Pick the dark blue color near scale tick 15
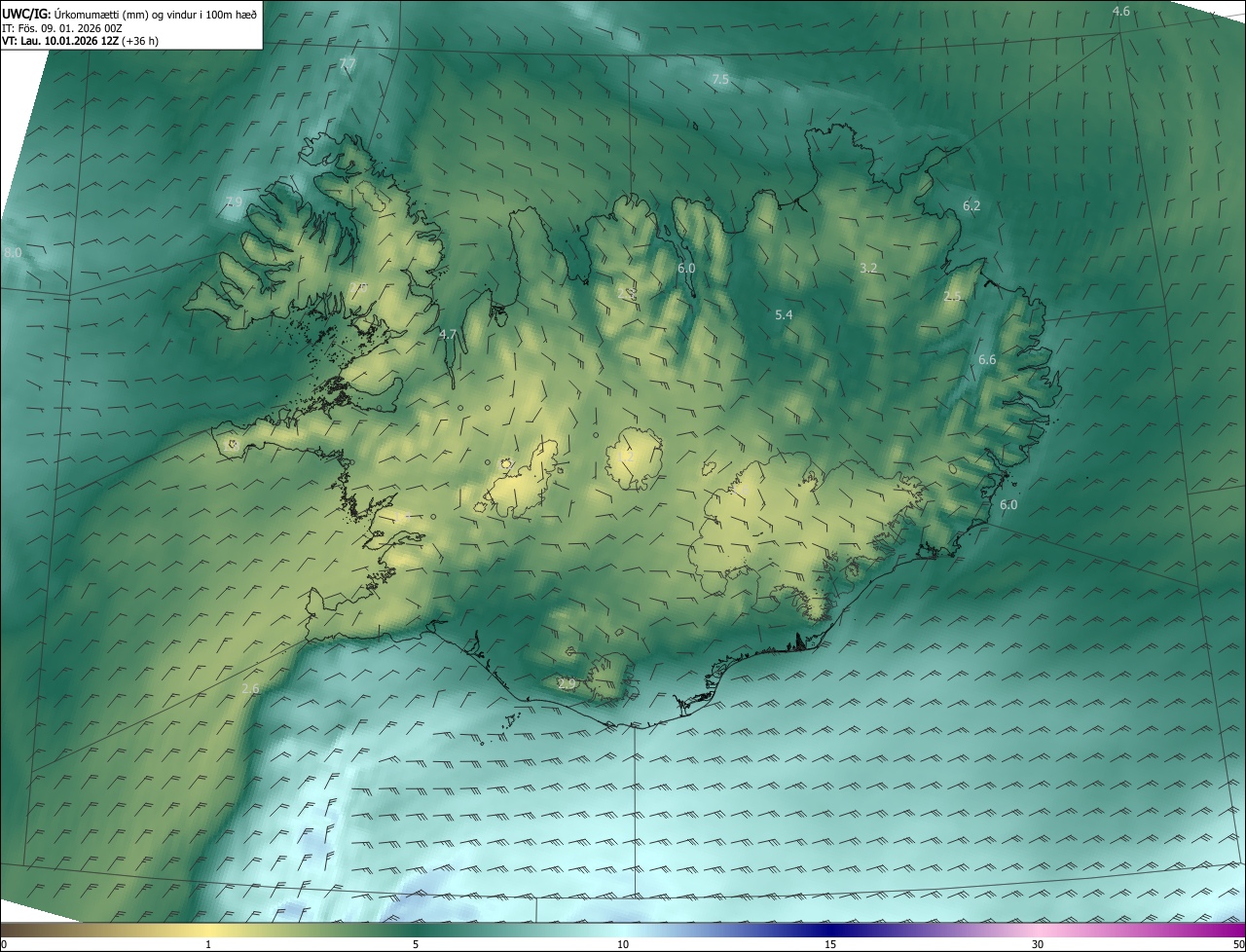 pos(830,930)
